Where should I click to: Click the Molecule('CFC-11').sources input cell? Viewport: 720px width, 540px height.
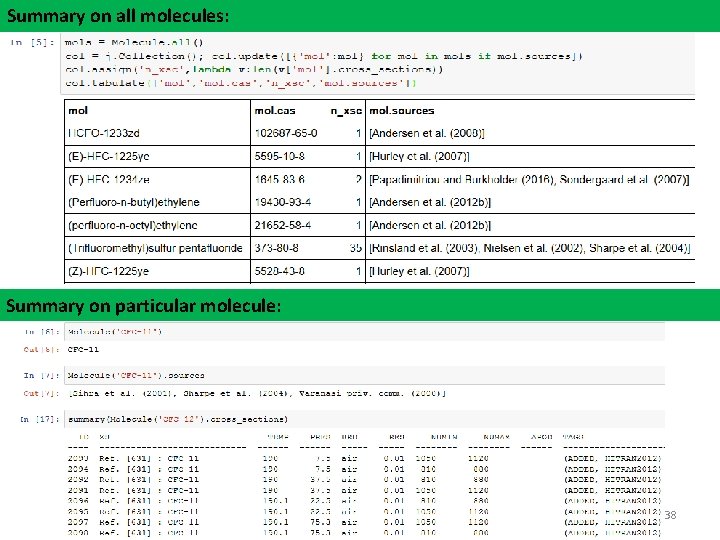click(365, 376)
